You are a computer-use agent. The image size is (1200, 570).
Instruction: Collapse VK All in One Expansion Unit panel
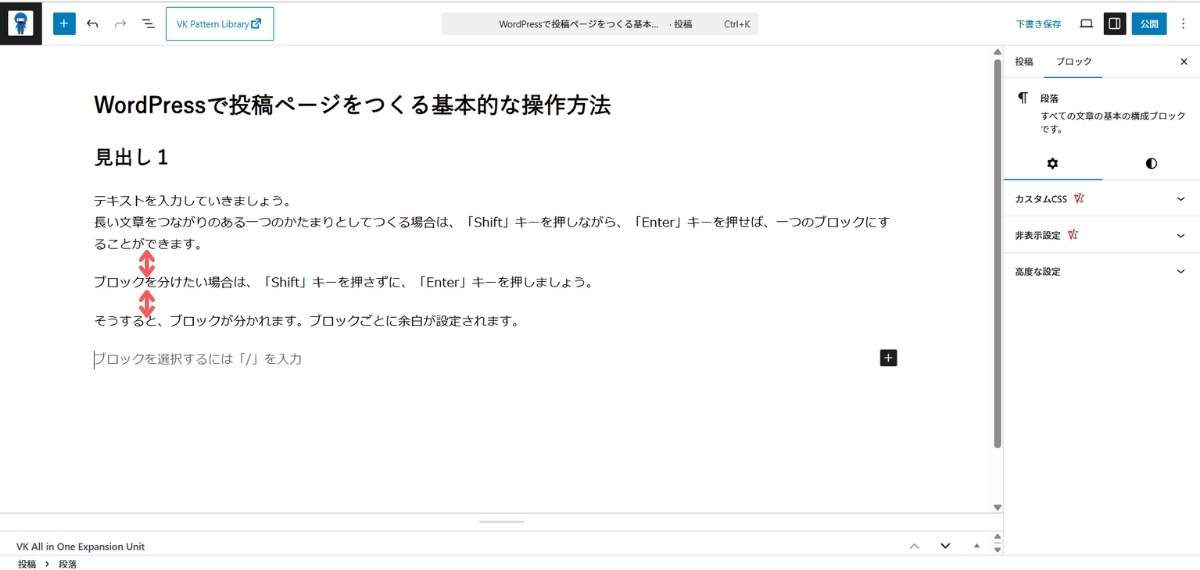[x=976, y=546]
